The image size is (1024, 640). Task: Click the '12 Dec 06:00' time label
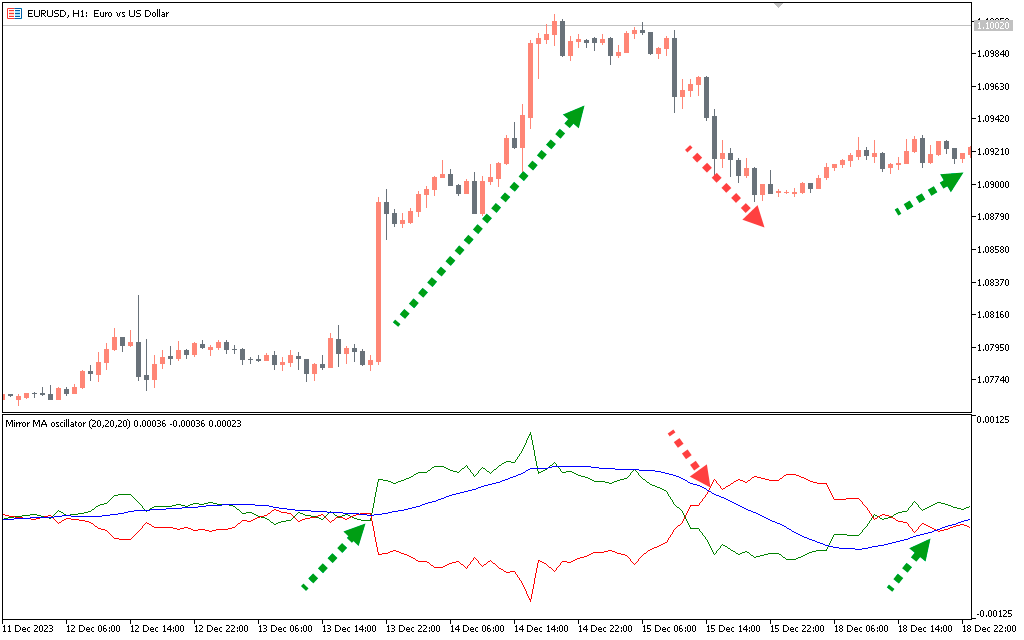pos(93,628)
